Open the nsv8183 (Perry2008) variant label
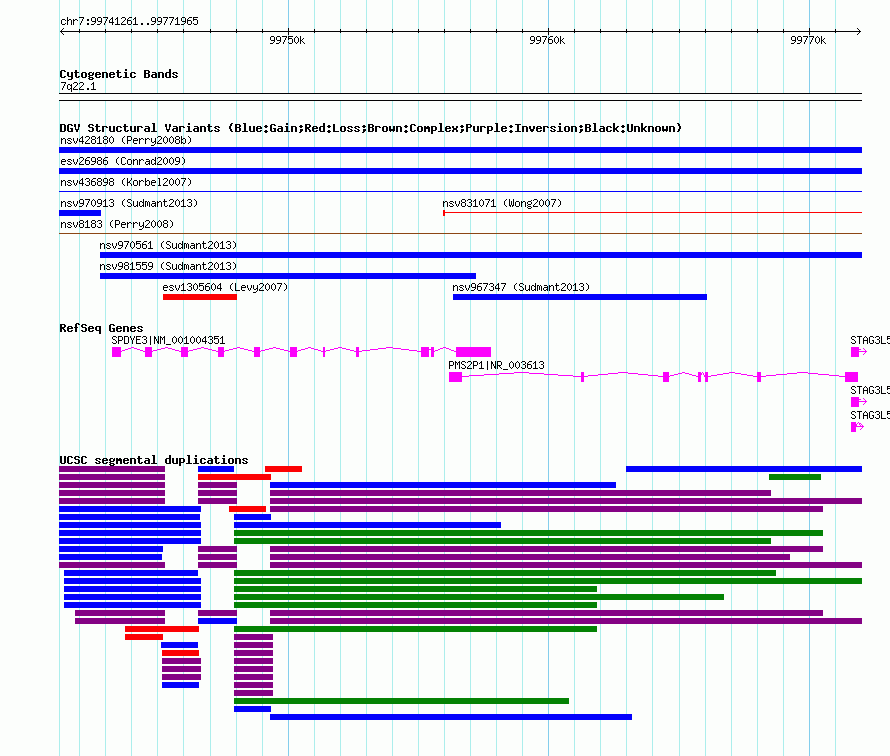Image resolution: width=890 pixels, height=756 pixels. (x=117, y=224)
